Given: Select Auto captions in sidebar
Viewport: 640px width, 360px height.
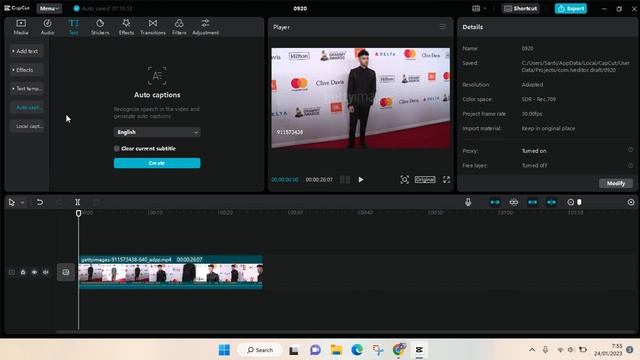Looking at the screenshot, I should point(27,107).
